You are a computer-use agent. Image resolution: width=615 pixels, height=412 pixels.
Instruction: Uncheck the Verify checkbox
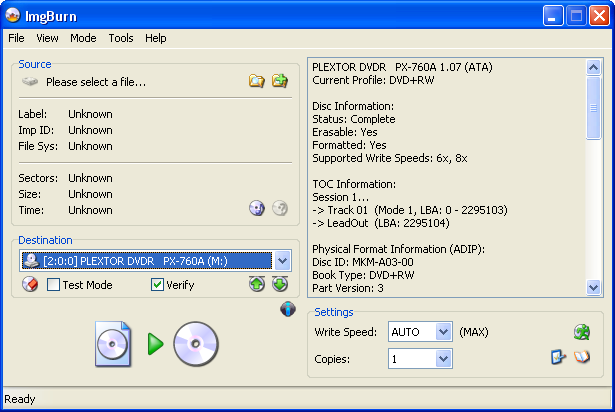coord(157,284)
